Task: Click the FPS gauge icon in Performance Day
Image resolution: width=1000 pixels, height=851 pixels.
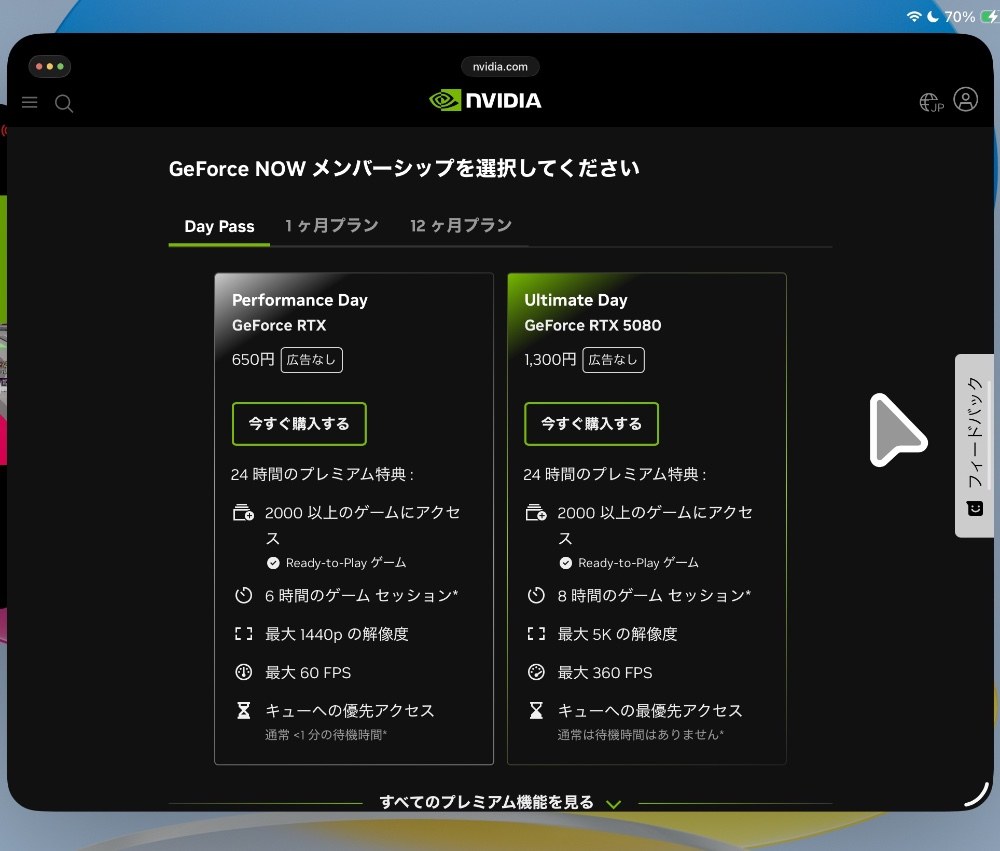Action: coord(244,672)
